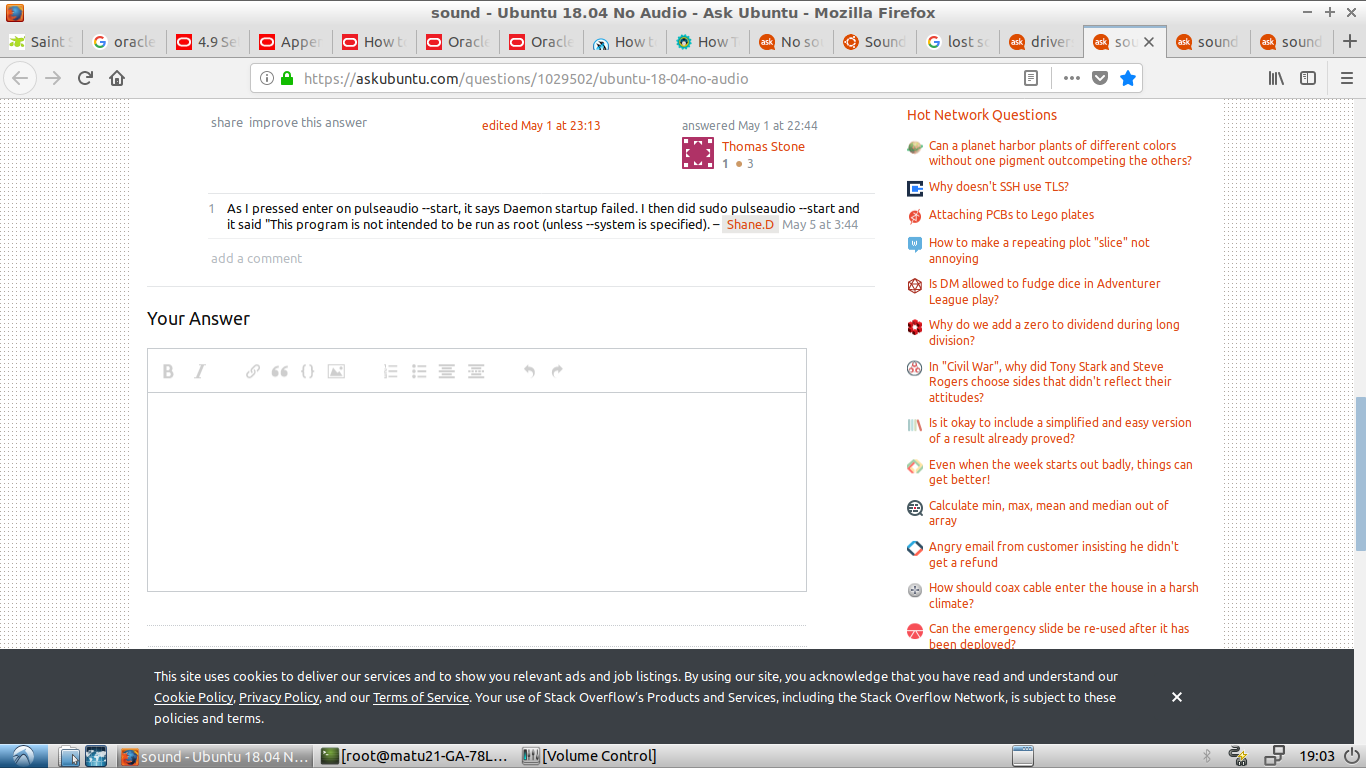Click inside the Your Answer text area

[x=476, y=490]
